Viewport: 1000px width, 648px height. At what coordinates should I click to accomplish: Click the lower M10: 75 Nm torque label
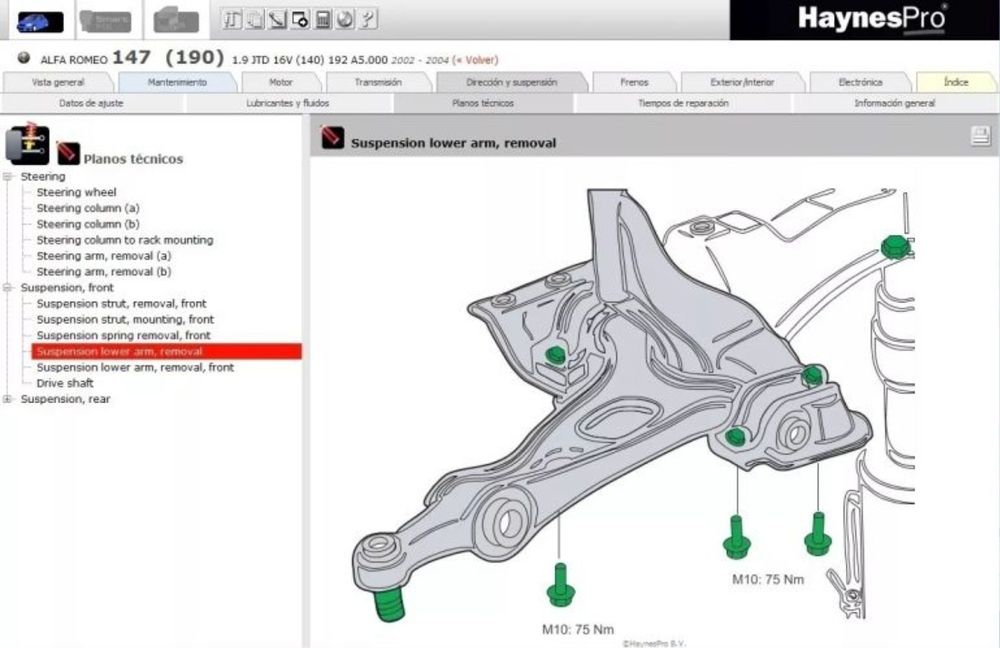(x=578, y=630)
